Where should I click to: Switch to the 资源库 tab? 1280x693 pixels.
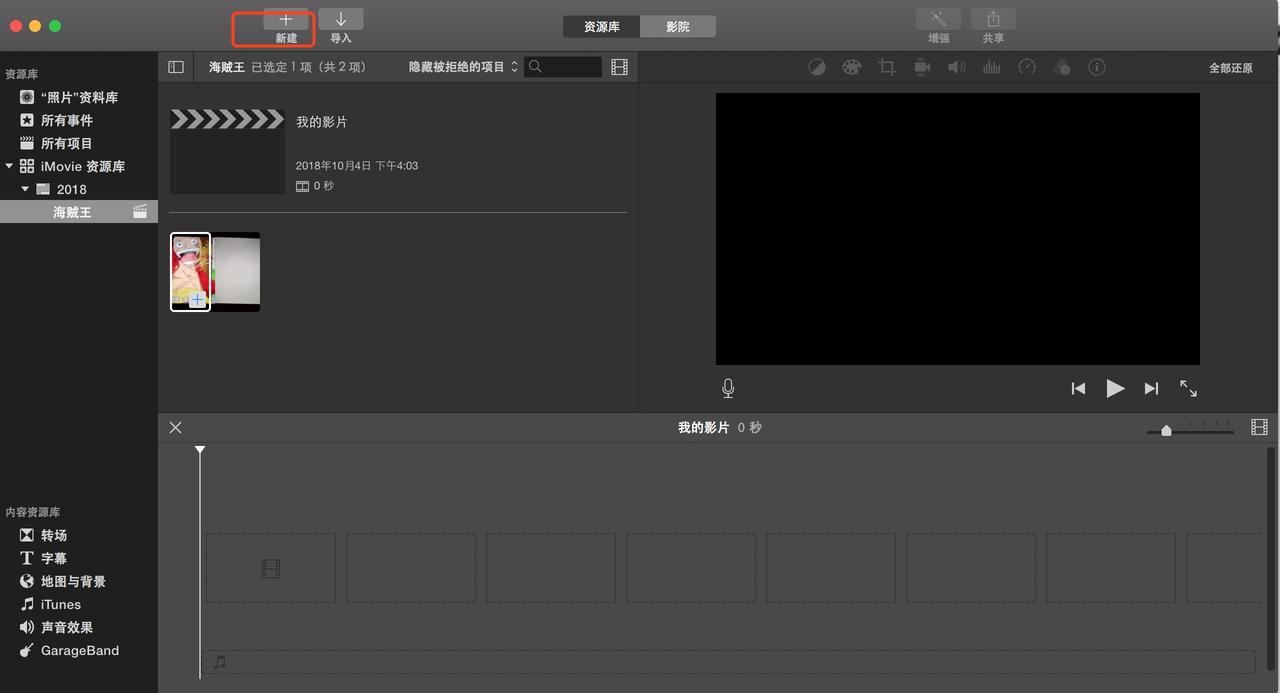[x=602, y=27]
